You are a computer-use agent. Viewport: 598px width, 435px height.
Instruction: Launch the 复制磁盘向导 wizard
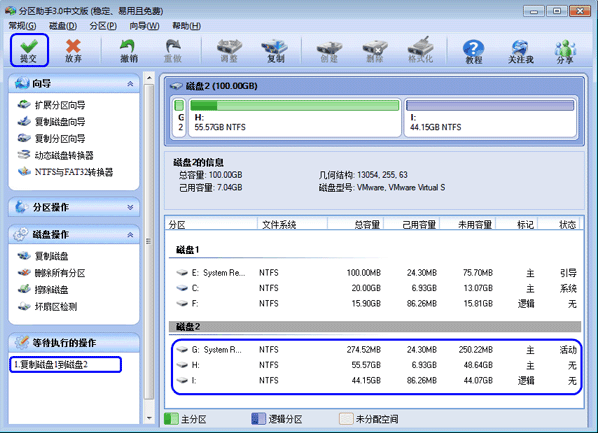[x=51, y=122]
